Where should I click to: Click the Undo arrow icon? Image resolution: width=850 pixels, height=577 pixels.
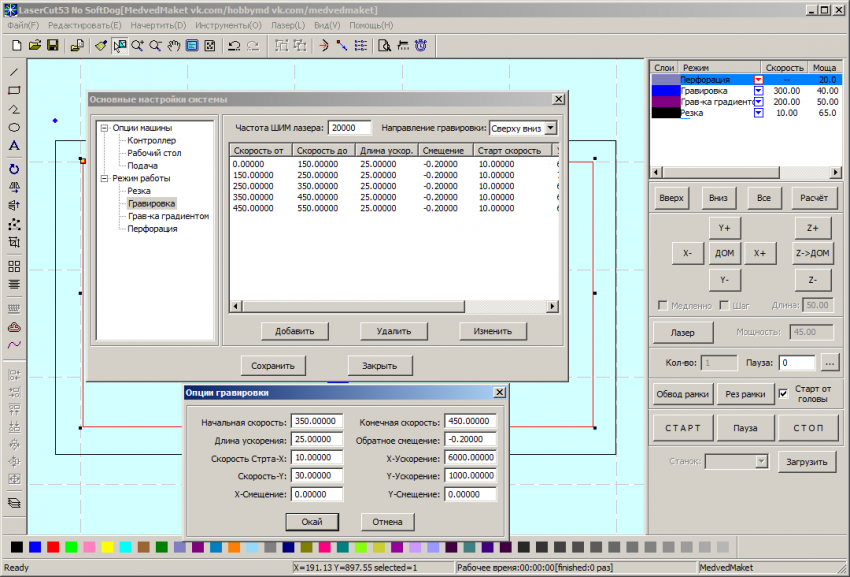233,46
